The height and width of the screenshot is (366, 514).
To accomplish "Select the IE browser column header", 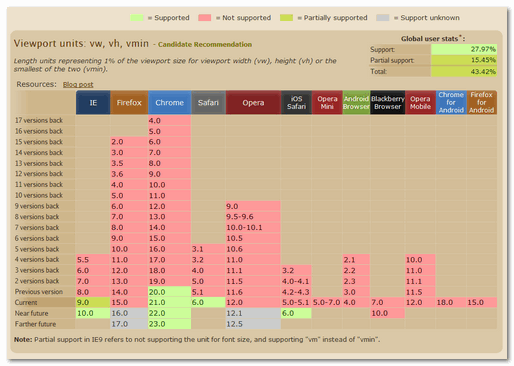I will click(x=93, y=103).
